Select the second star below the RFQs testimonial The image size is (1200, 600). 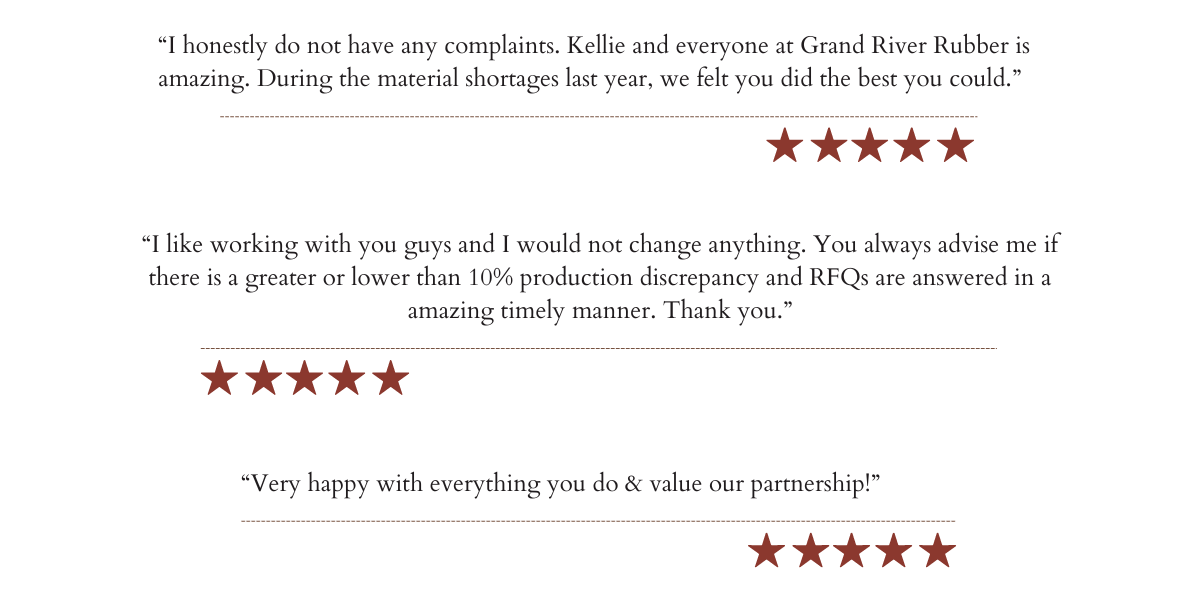262,379
